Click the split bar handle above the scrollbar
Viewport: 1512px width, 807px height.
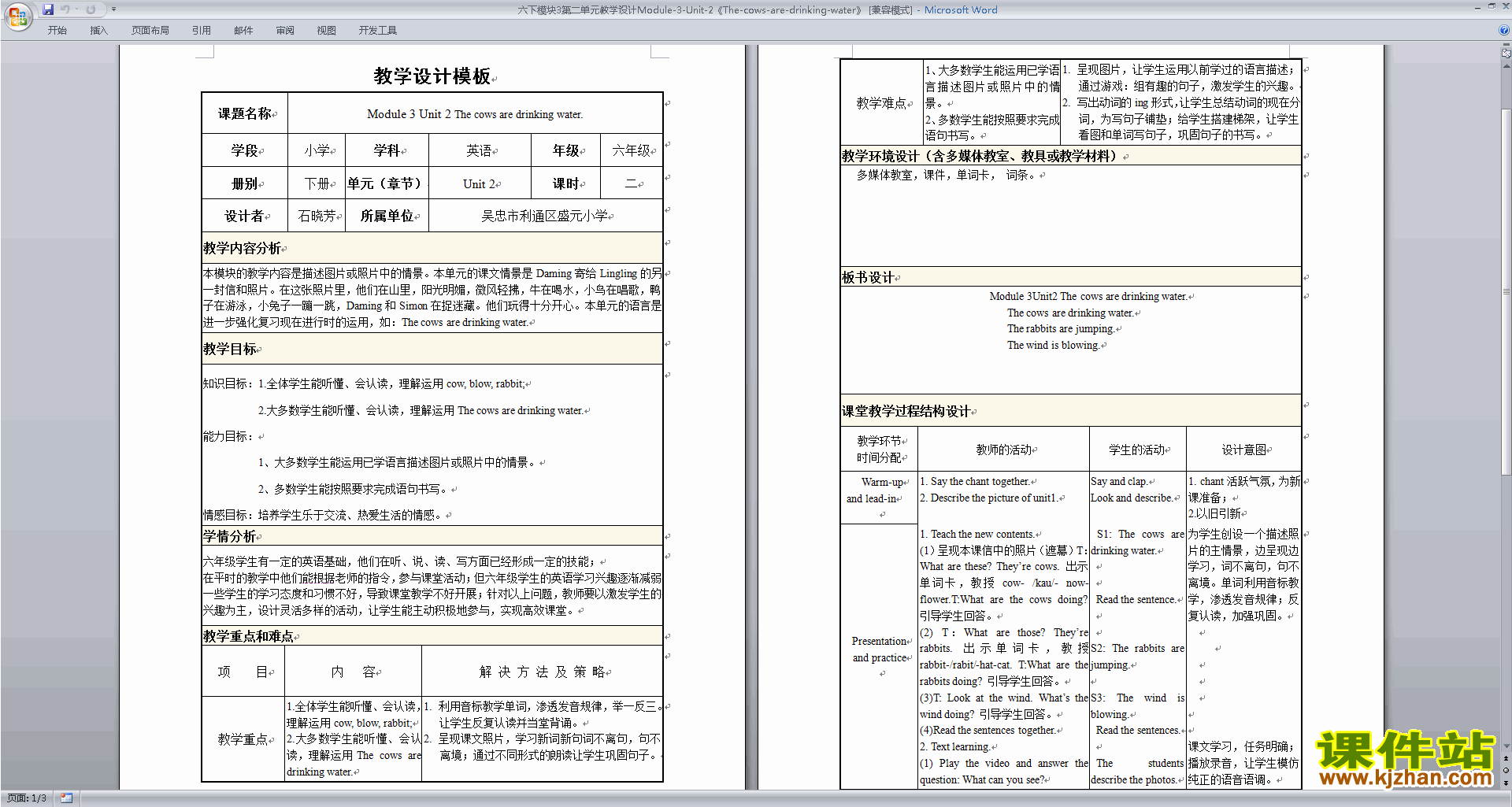point(1506,46)
